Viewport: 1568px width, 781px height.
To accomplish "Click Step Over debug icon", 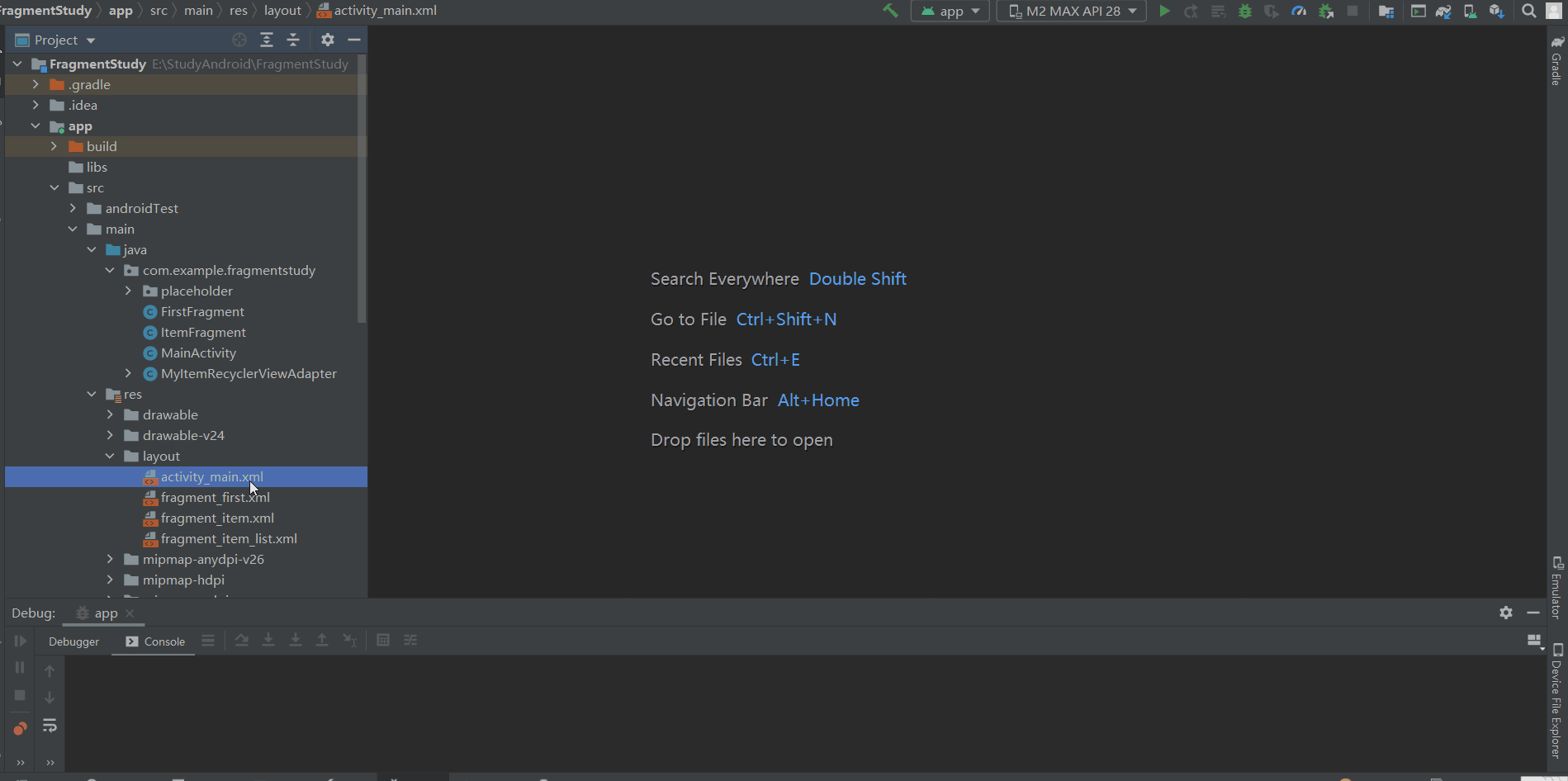I will click(241, 640).
